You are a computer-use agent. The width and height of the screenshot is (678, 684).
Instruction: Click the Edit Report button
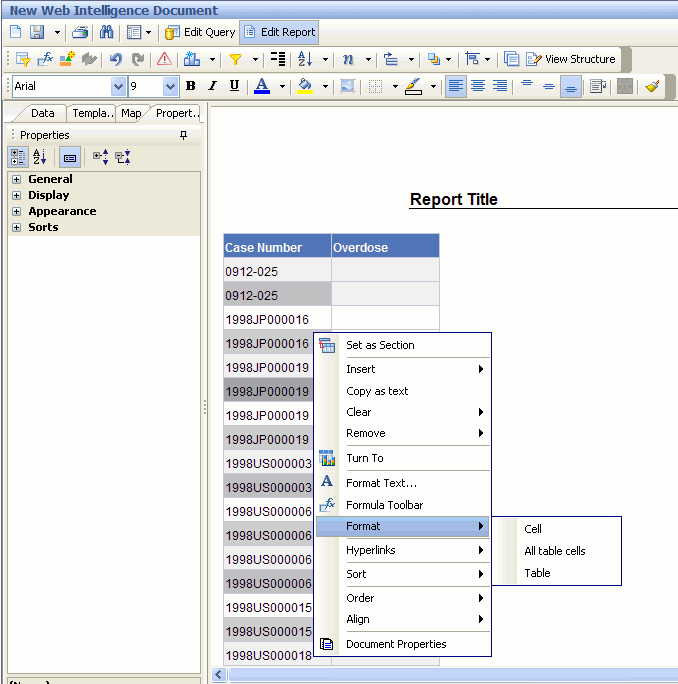pyautogui.click(x=279, y=32)
